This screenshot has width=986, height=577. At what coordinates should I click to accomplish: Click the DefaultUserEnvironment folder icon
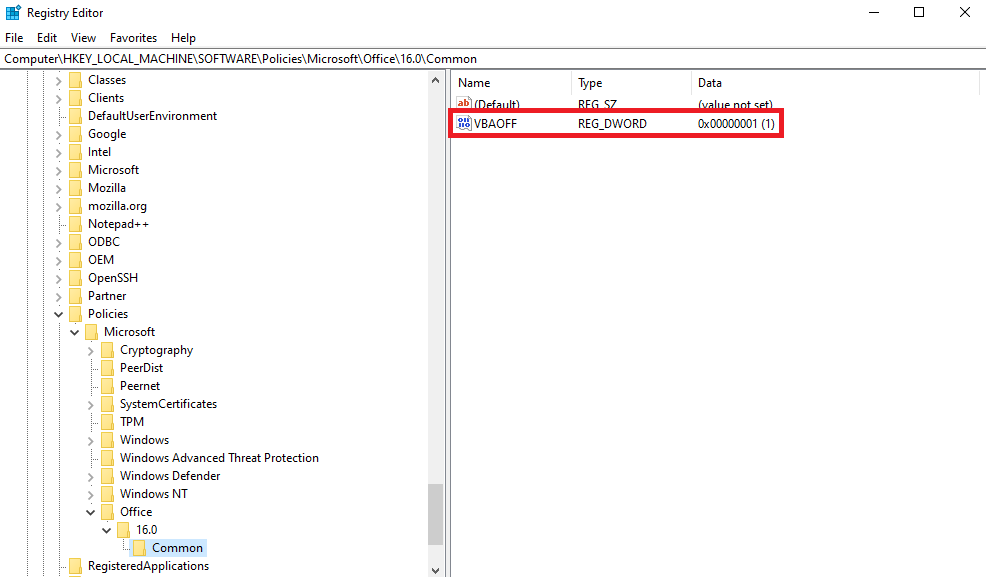click(75, 116)
